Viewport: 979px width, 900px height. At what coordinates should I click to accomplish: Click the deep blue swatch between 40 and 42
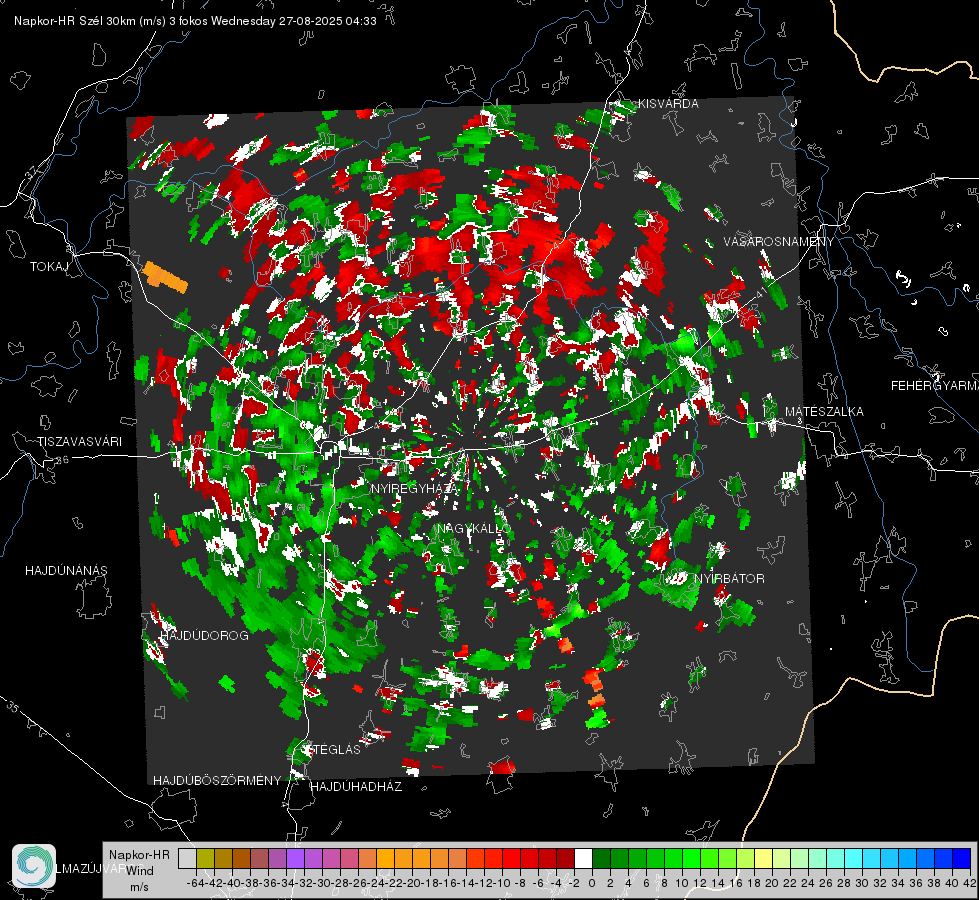(961, 858)
